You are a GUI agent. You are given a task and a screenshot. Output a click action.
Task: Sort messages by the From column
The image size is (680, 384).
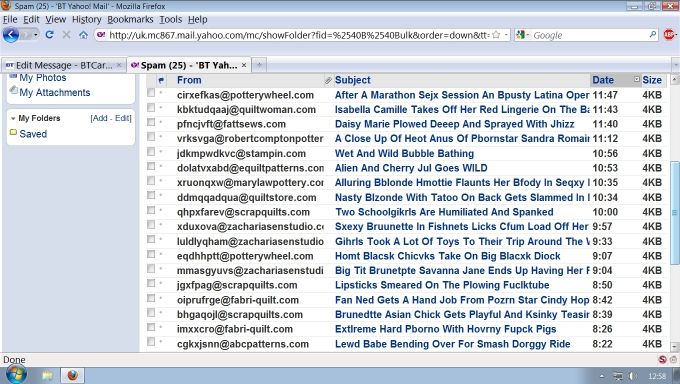pyautogui.click(x=189, y=80)
